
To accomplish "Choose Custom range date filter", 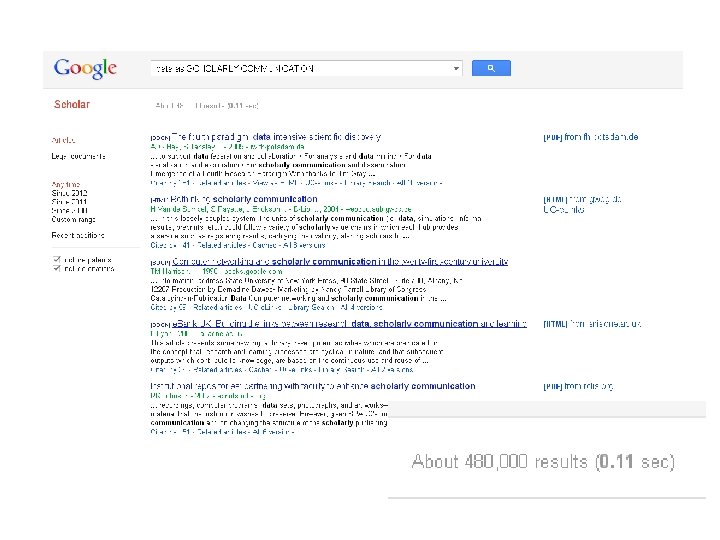I will click(73, 219).
